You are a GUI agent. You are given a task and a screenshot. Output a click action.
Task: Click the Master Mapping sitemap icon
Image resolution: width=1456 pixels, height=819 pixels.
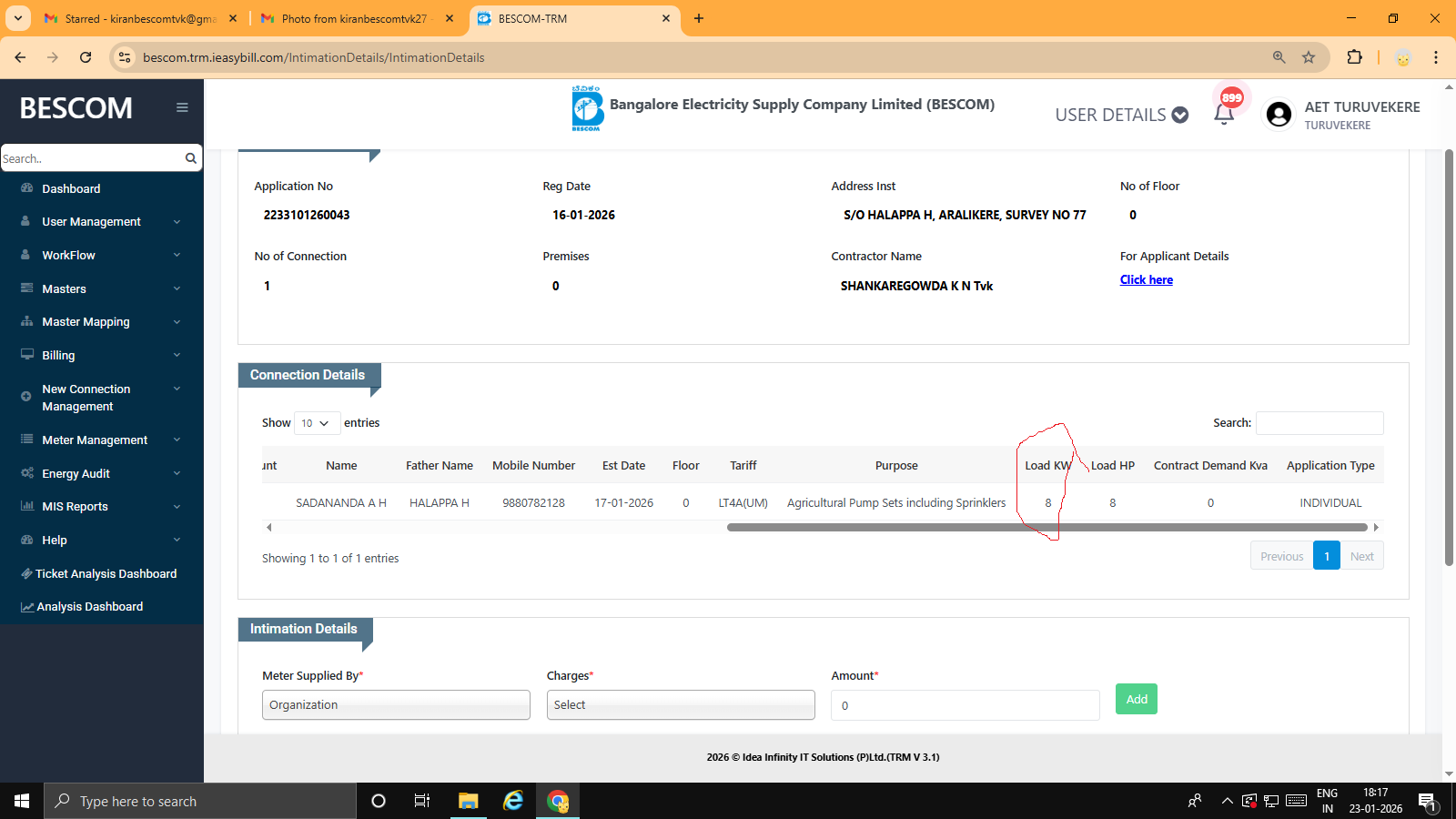[x=26, y=321]
